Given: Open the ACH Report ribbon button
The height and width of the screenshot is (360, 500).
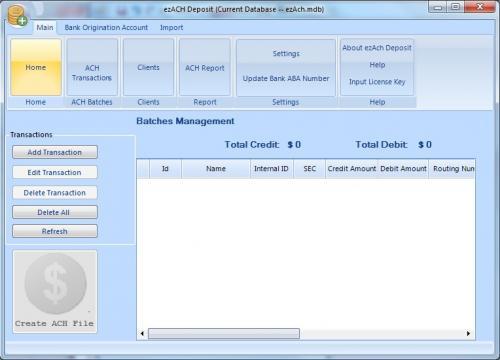Looking at the screenshot, I should click(x=205, y=67).
